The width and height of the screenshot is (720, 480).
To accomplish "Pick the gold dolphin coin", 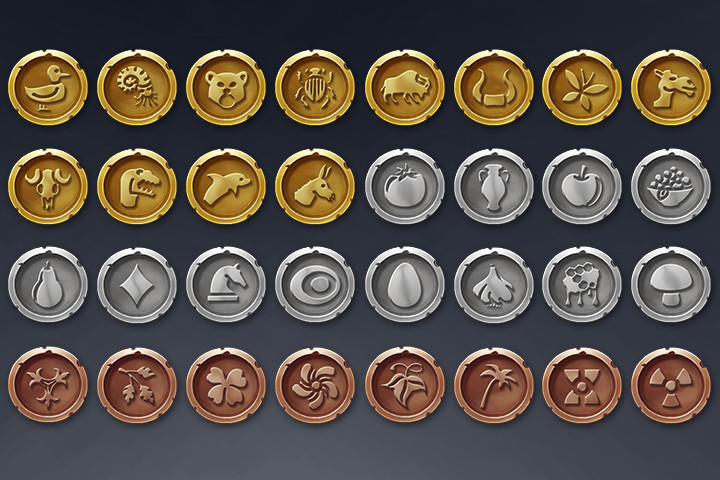I will (226, 186).
